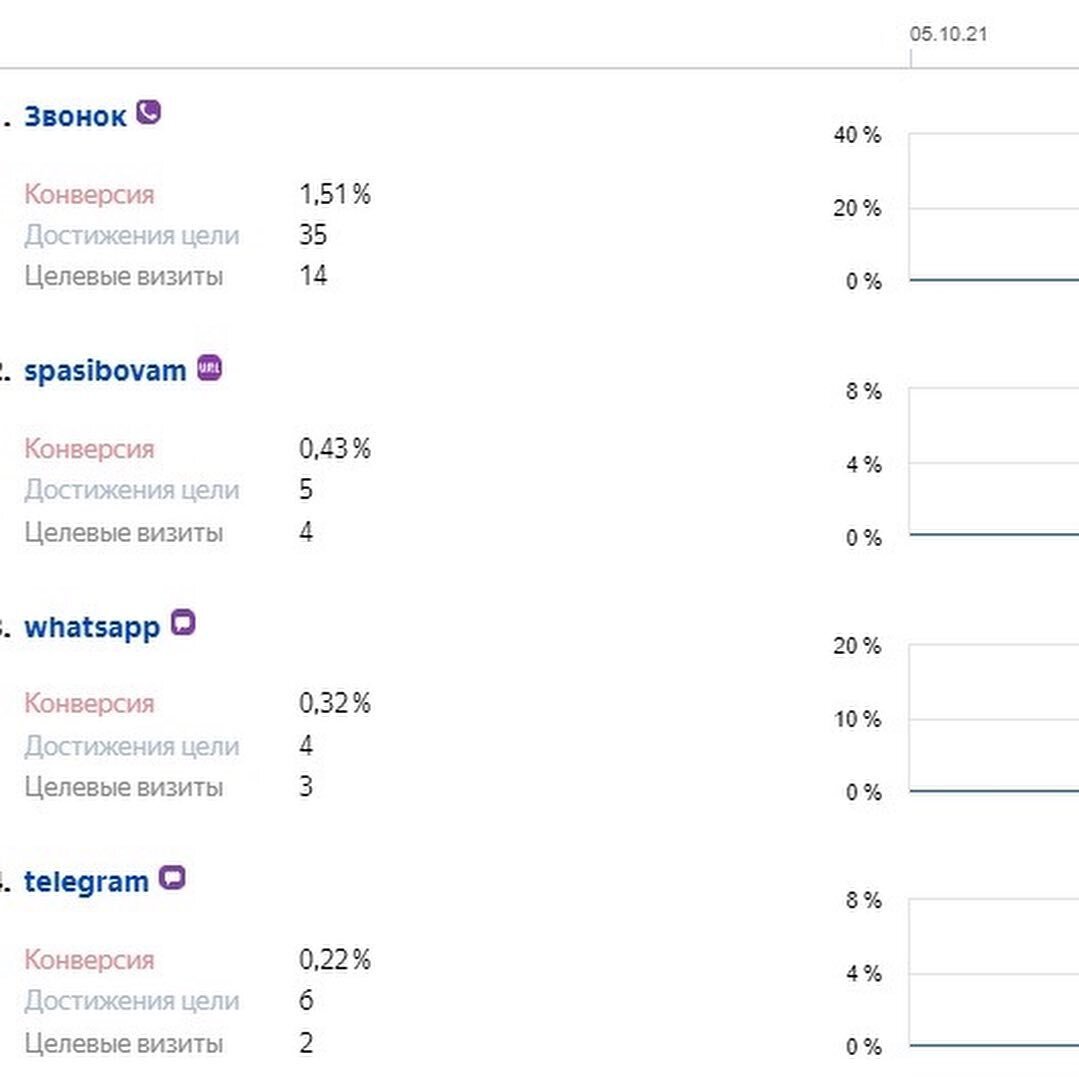Image resolution: width=1079 pixels, height=1079 pixels.
Task: Select Достижения цели under Звонок
Action: 132,236
